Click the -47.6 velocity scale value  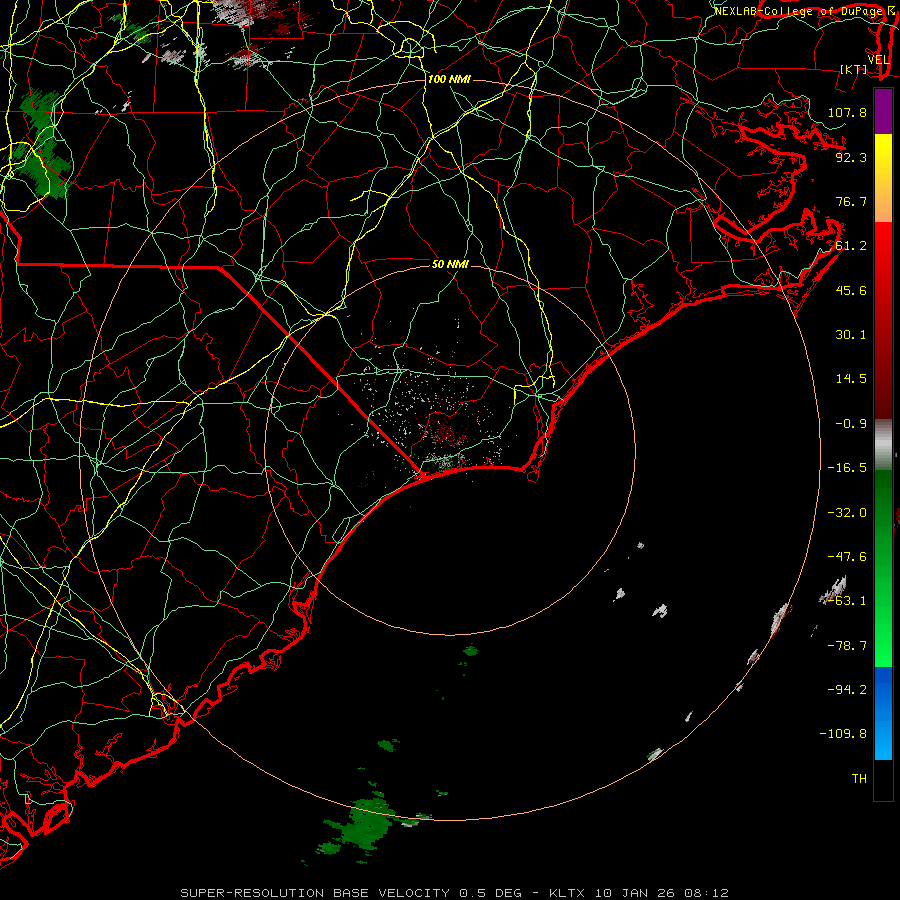(x=847, y=557)
